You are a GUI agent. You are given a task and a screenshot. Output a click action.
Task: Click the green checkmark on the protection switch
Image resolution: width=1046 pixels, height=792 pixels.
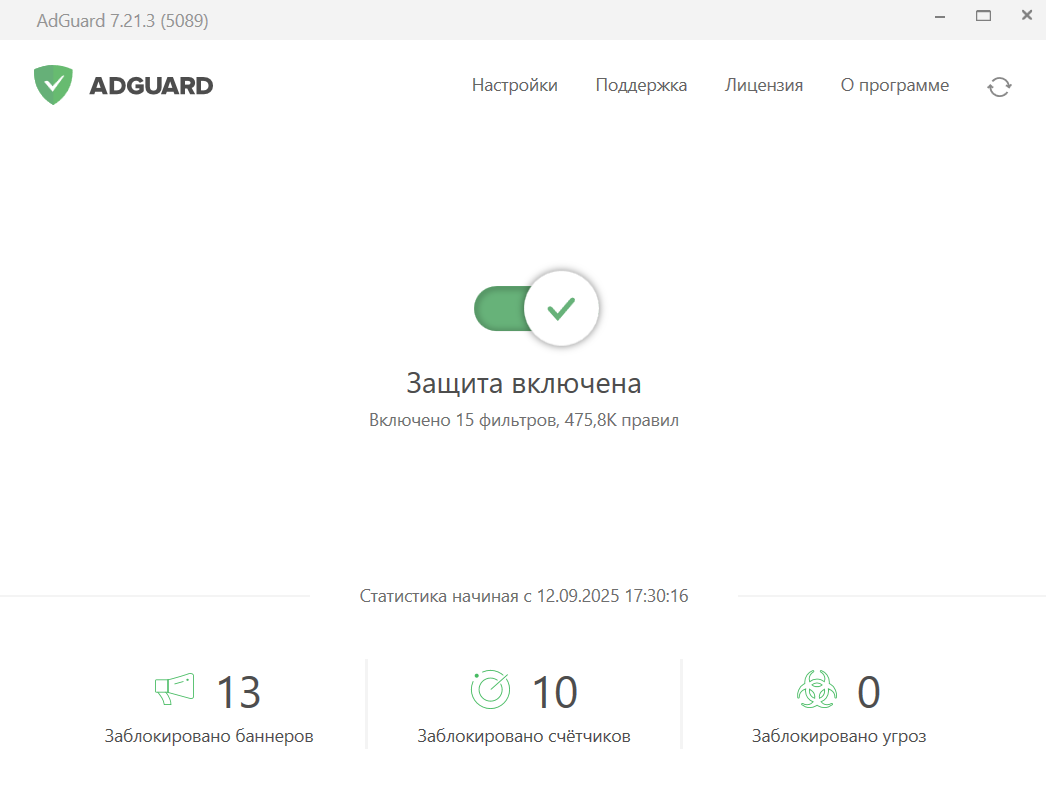[x=561, y=309]
